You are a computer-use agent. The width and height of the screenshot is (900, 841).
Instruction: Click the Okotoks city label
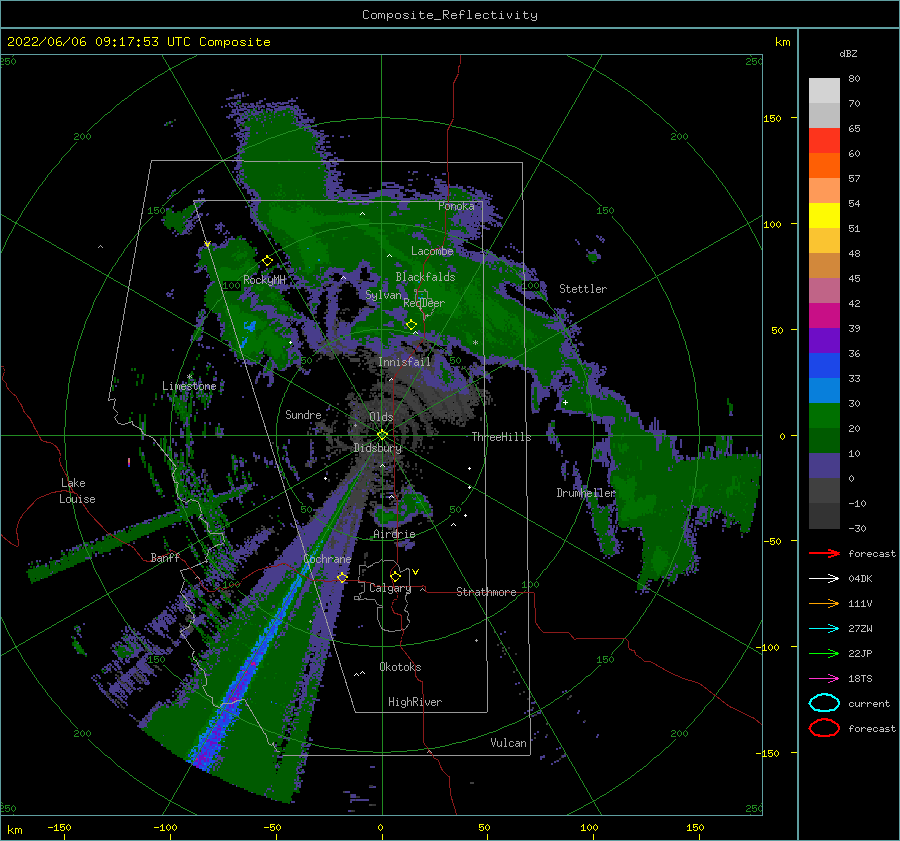coord(400,668)
